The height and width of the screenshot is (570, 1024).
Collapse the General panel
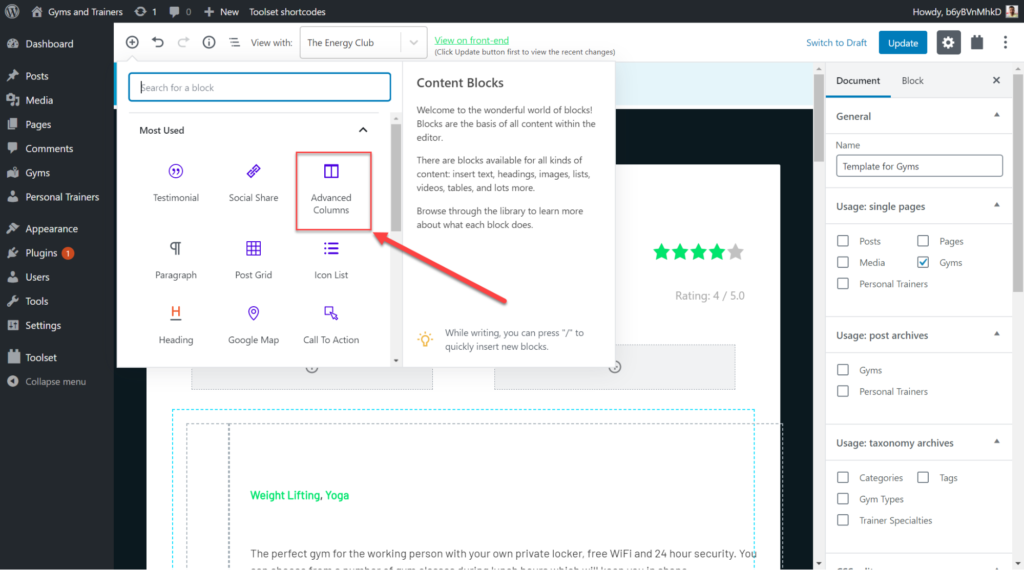(997, 116)
